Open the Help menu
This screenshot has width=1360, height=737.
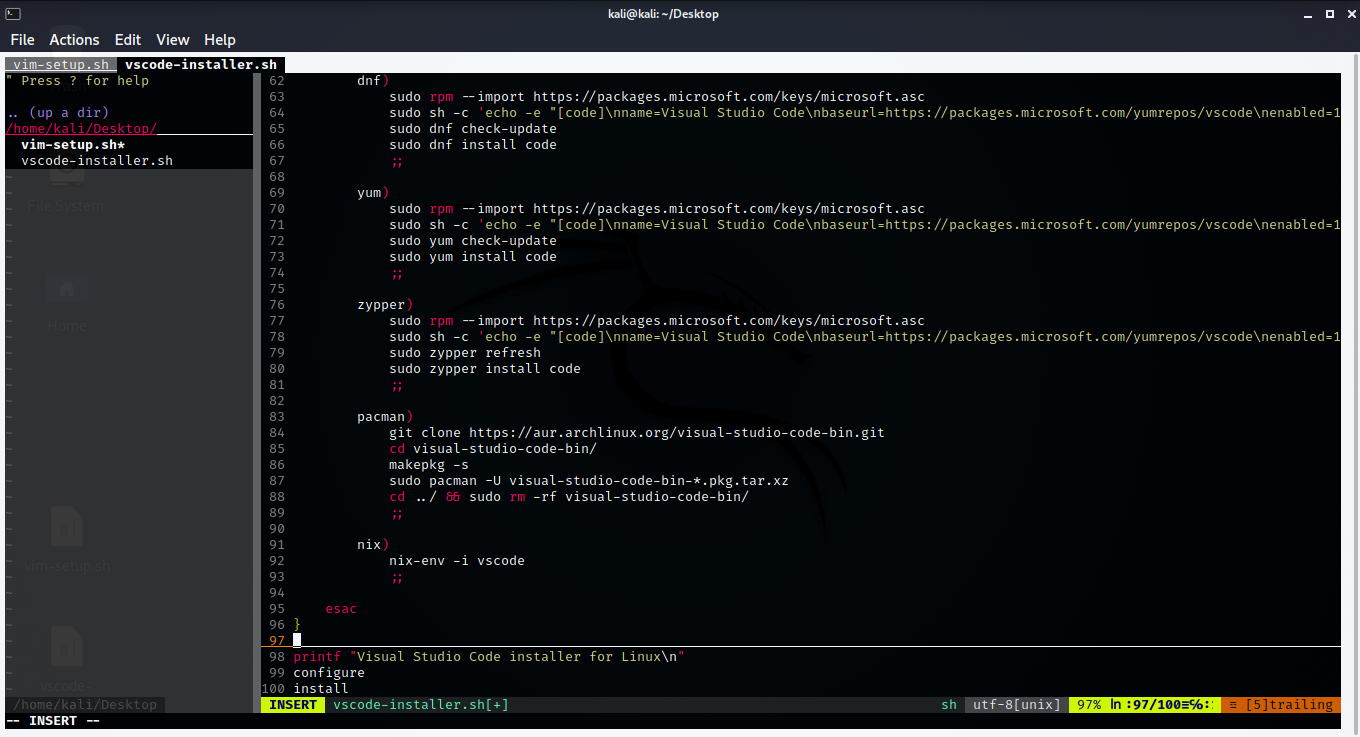click(x=220, y=40)
